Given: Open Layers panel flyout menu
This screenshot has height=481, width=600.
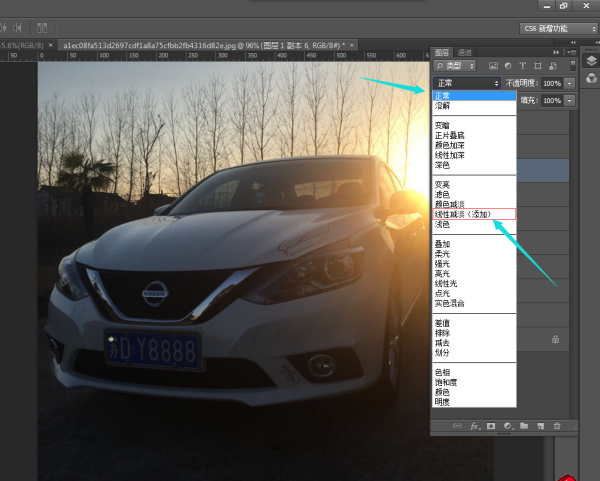Looking at the screenshot, I should click(571, 52).
